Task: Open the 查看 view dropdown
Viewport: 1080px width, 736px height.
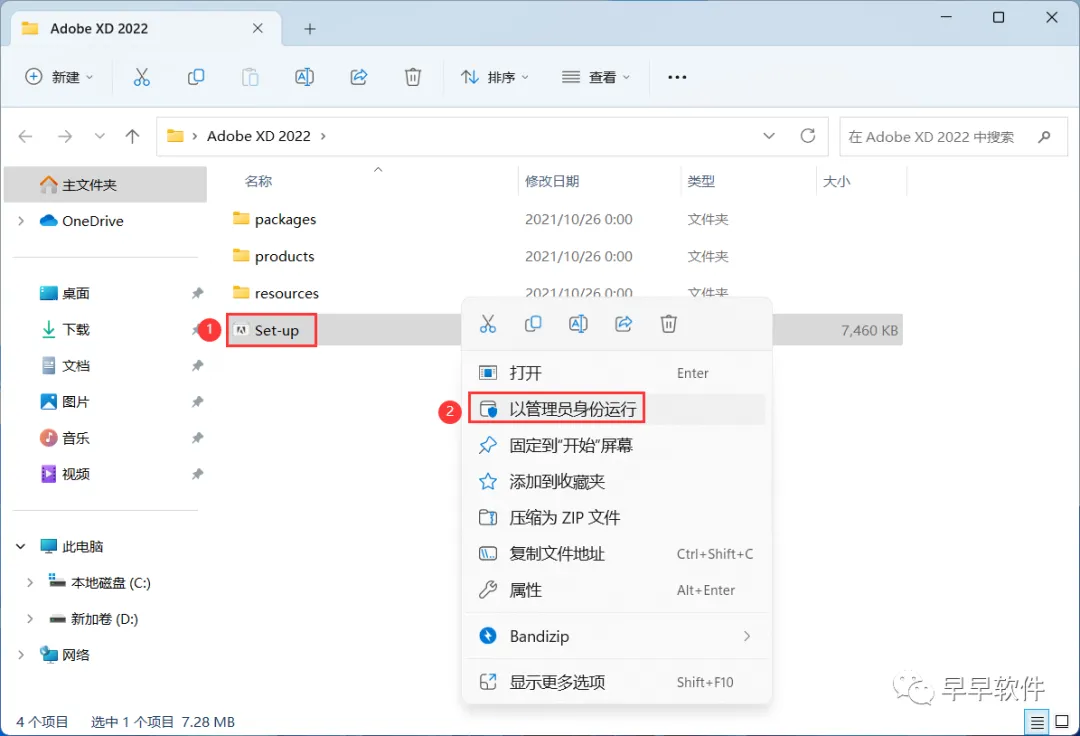Action: (596, 77)
